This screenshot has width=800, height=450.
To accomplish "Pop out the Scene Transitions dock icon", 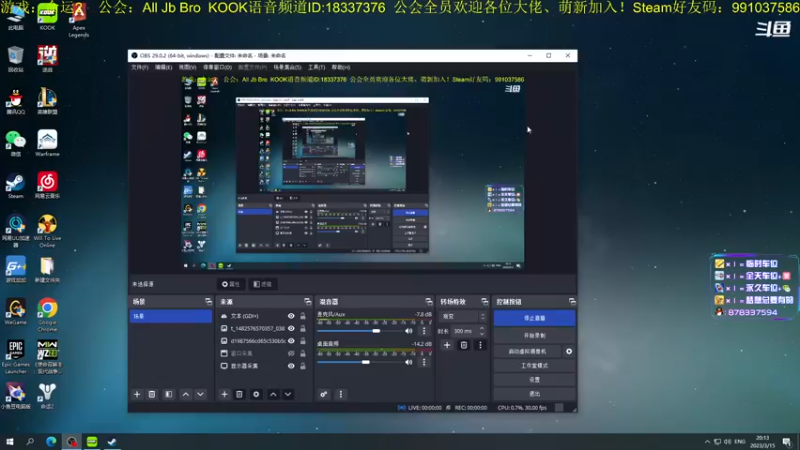I will pos(484,302).
